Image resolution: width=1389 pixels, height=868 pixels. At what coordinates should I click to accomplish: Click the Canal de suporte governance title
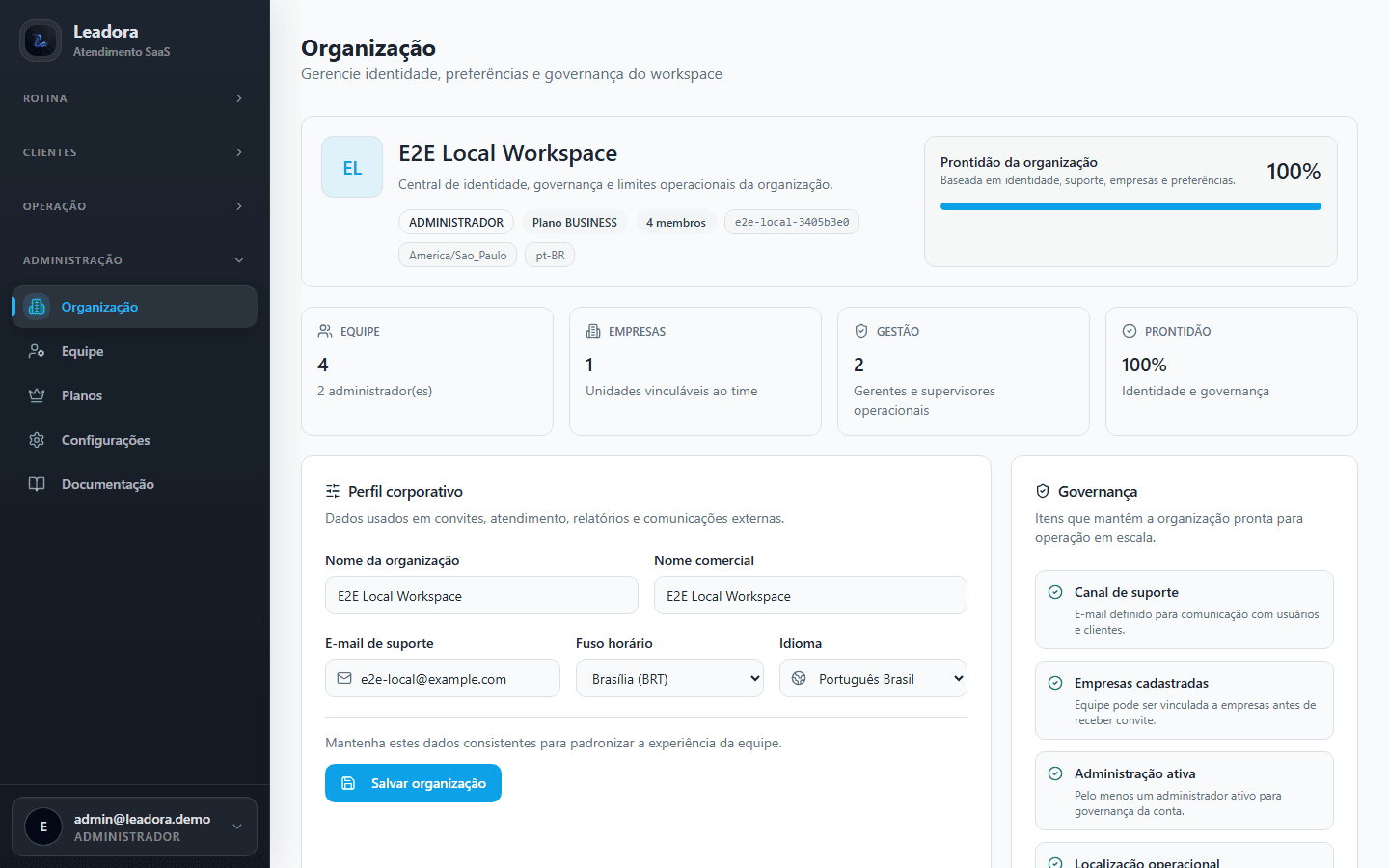click(x=1127, y=592)
